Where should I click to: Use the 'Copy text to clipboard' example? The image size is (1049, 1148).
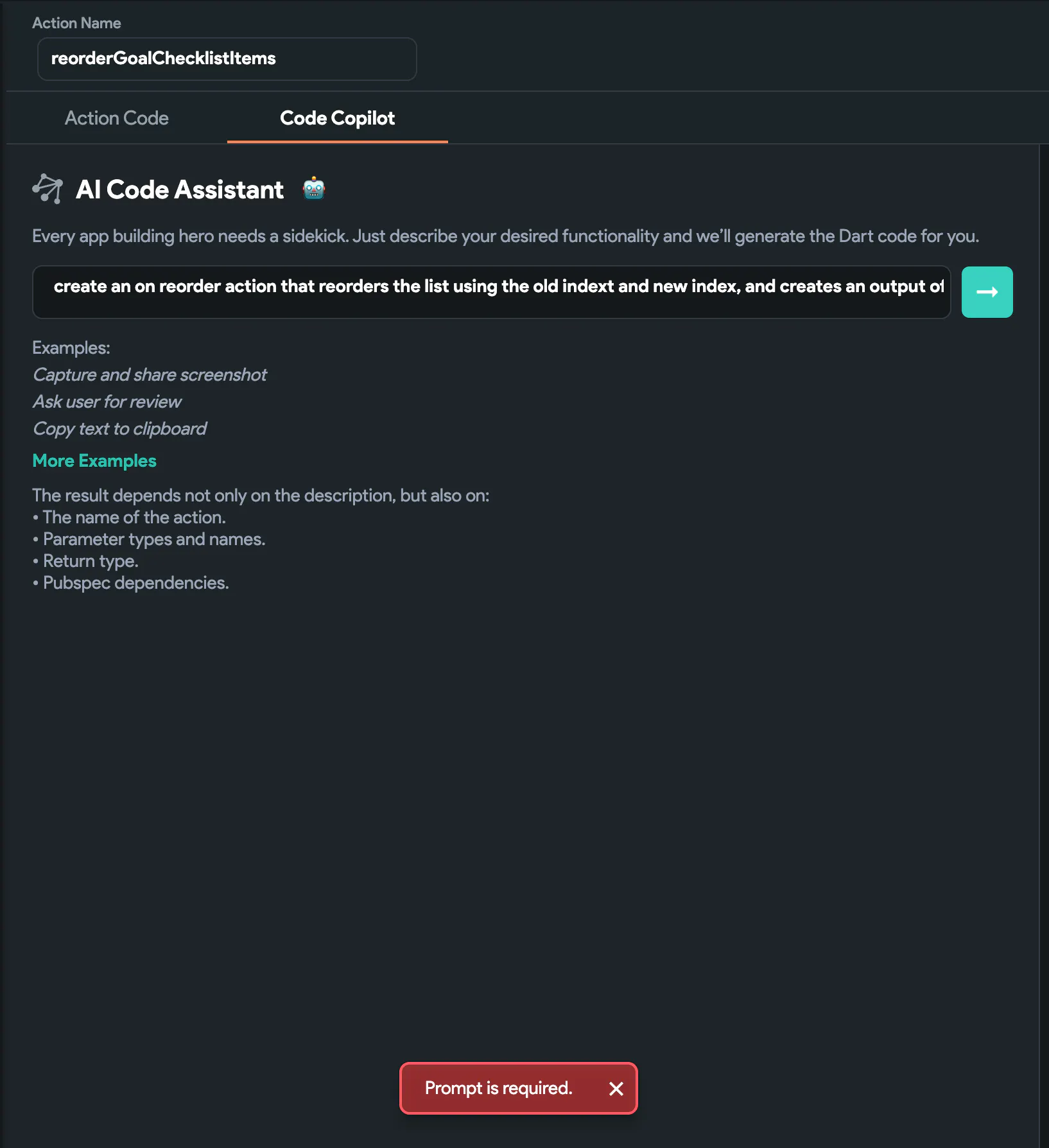click(120, 429)
